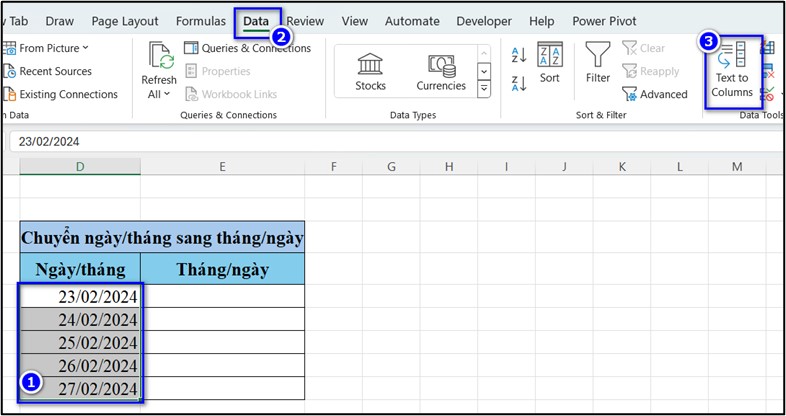The width and height of the screenshot is (786, 416).
Task: Click Clear filter
Action: [x=644, y=48]
